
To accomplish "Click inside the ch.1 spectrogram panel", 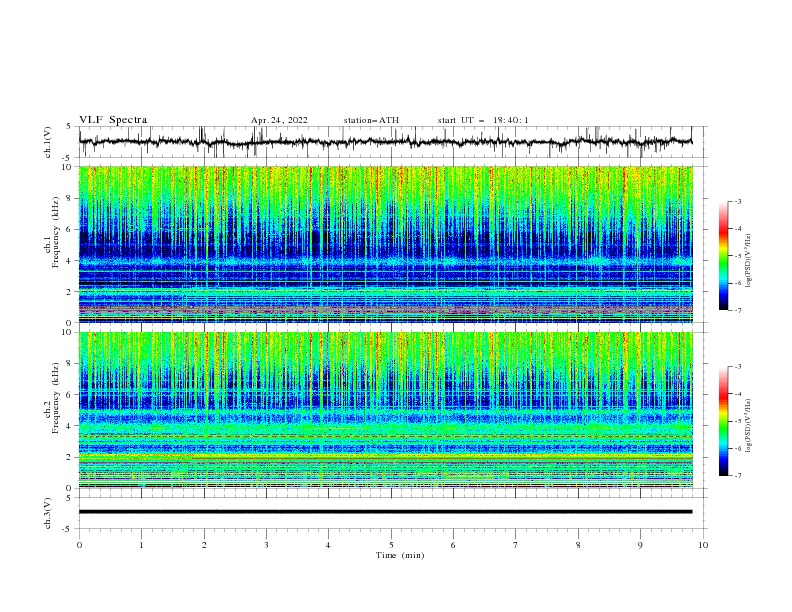I will coord(385,244).
